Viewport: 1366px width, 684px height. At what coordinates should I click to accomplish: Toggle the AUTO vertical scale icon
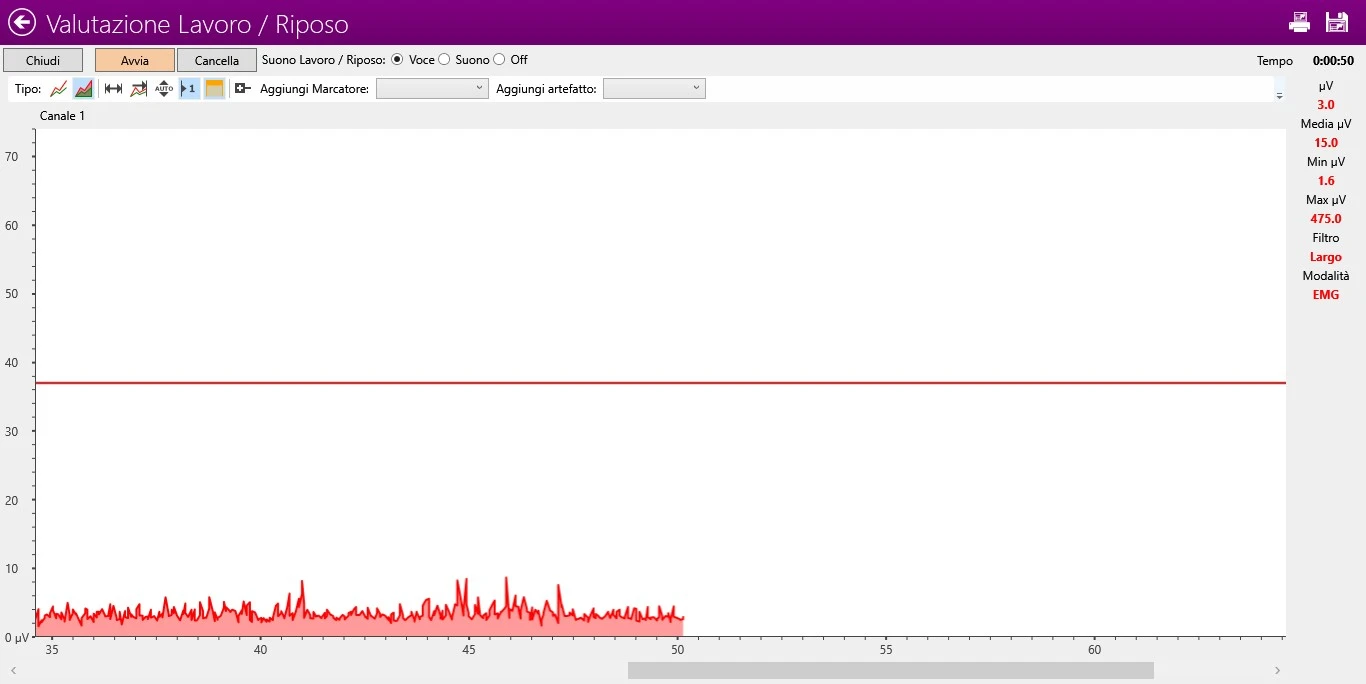[x=164, y=89]
